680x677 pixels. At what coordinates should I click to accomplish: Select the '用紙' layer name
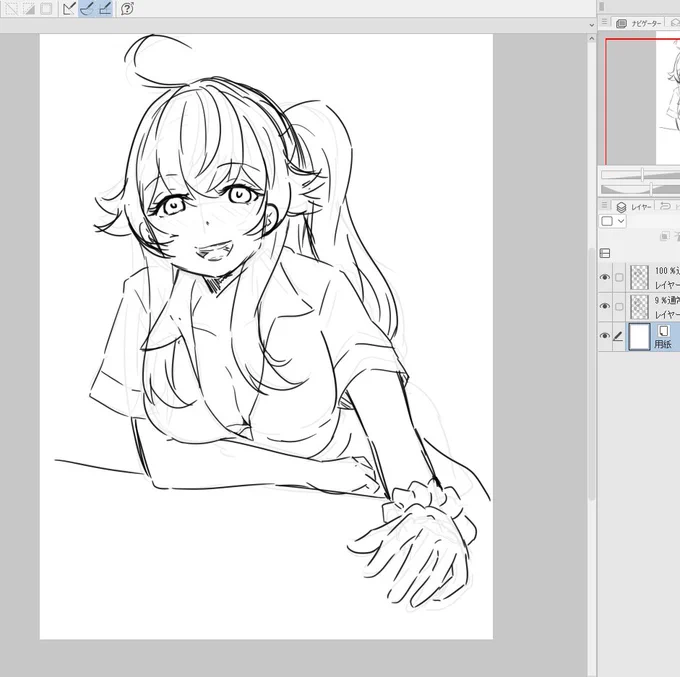click(662, 344)
